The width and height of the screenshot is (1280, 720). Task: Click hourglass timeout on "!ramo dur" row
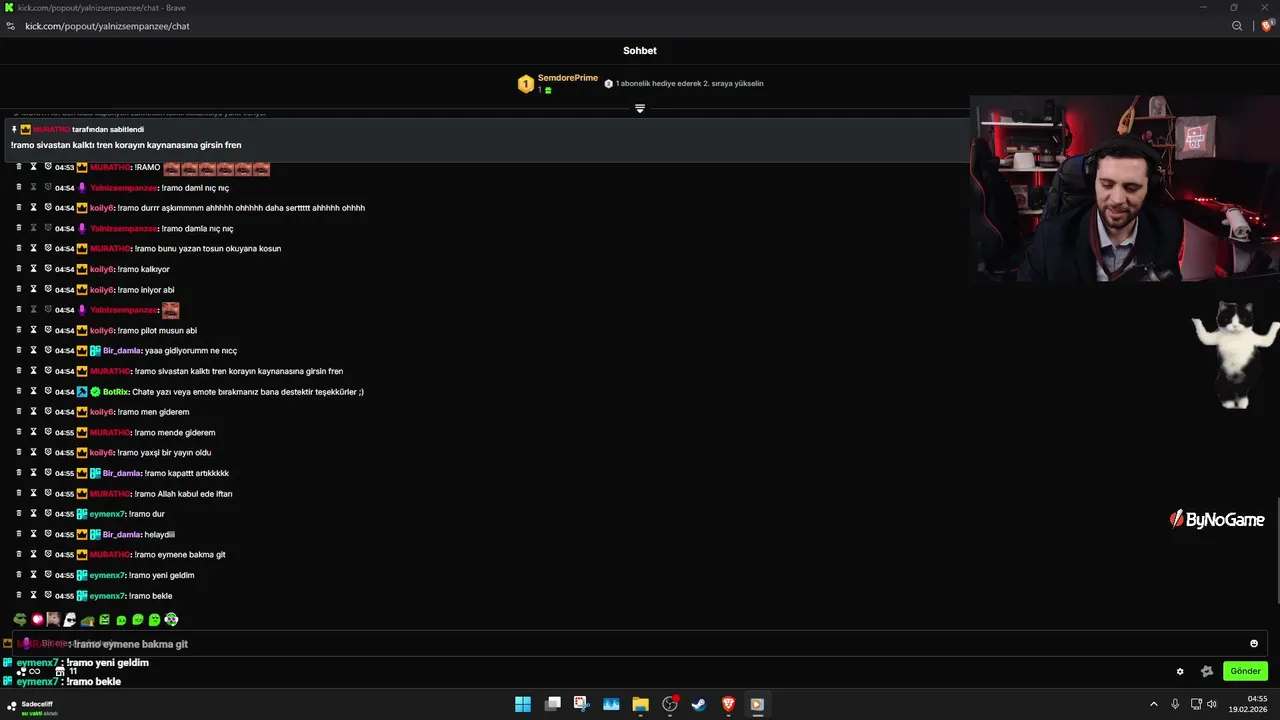tap(33, 513)
